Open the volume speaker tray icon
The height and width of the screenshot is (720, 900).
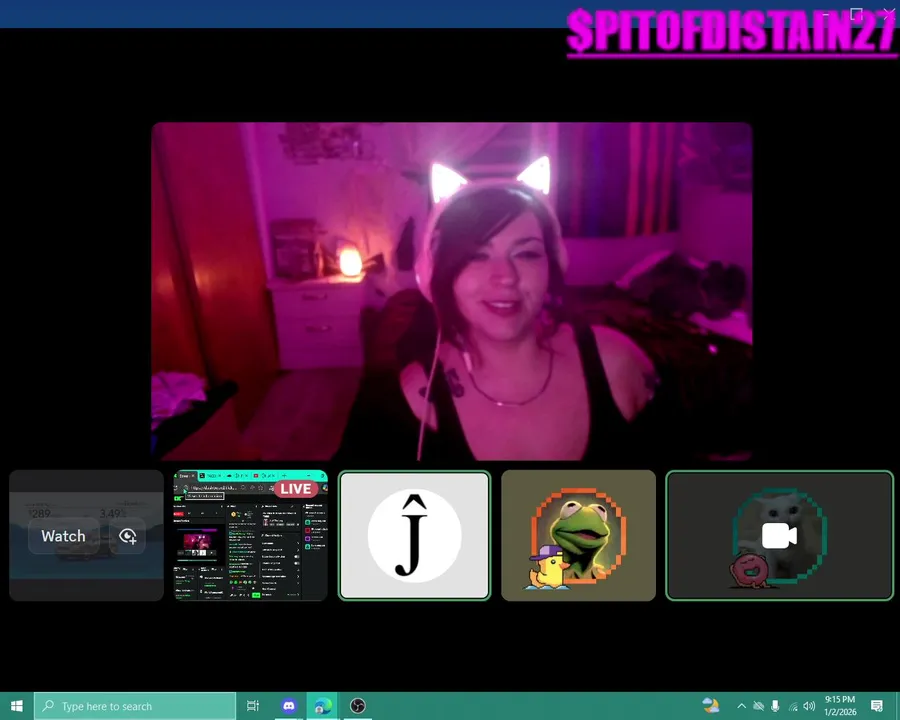pyautogui.click(x=809, y=706)
